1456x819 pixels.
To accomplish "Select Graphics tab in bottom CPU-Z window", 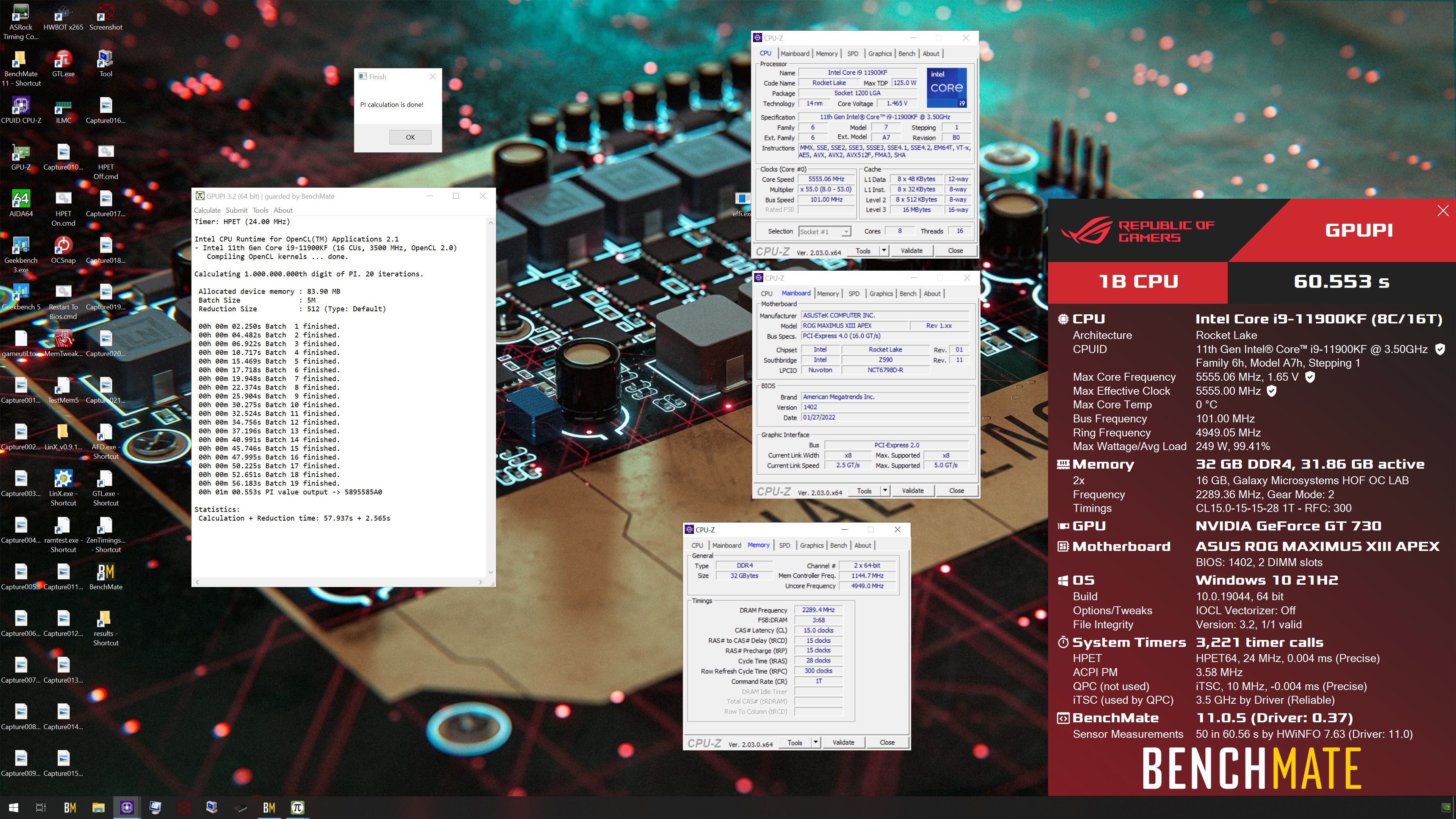I will (x=812, y=546).
